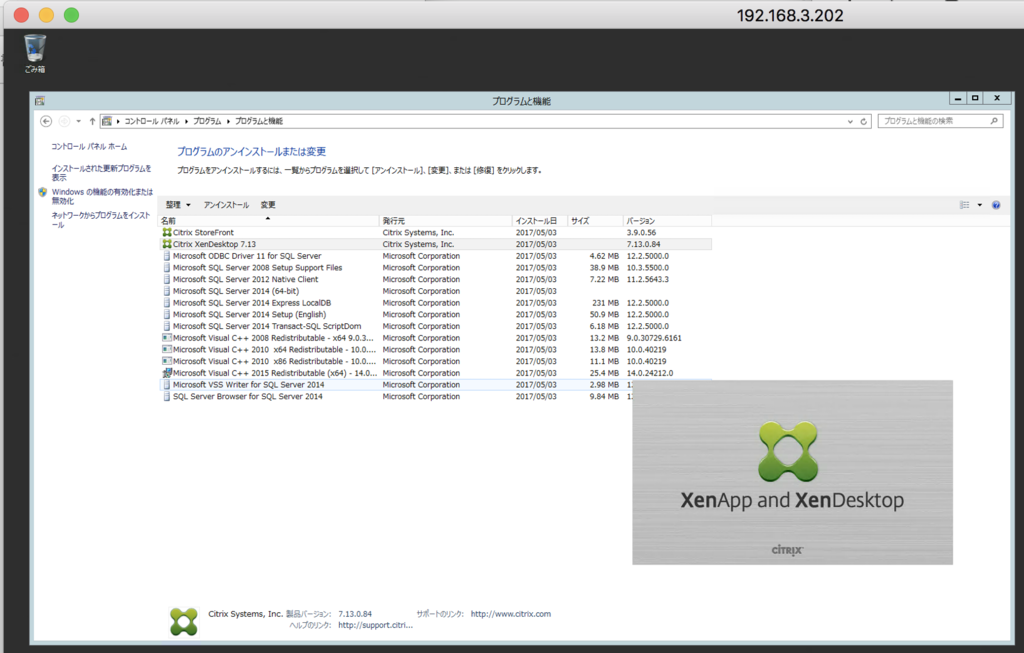Image resolution: width=1024 pixels, height=653 pixels.
Task: Select Microsoft SQL Server 2014 (64-bit) row
Action: tap(435, 291)
